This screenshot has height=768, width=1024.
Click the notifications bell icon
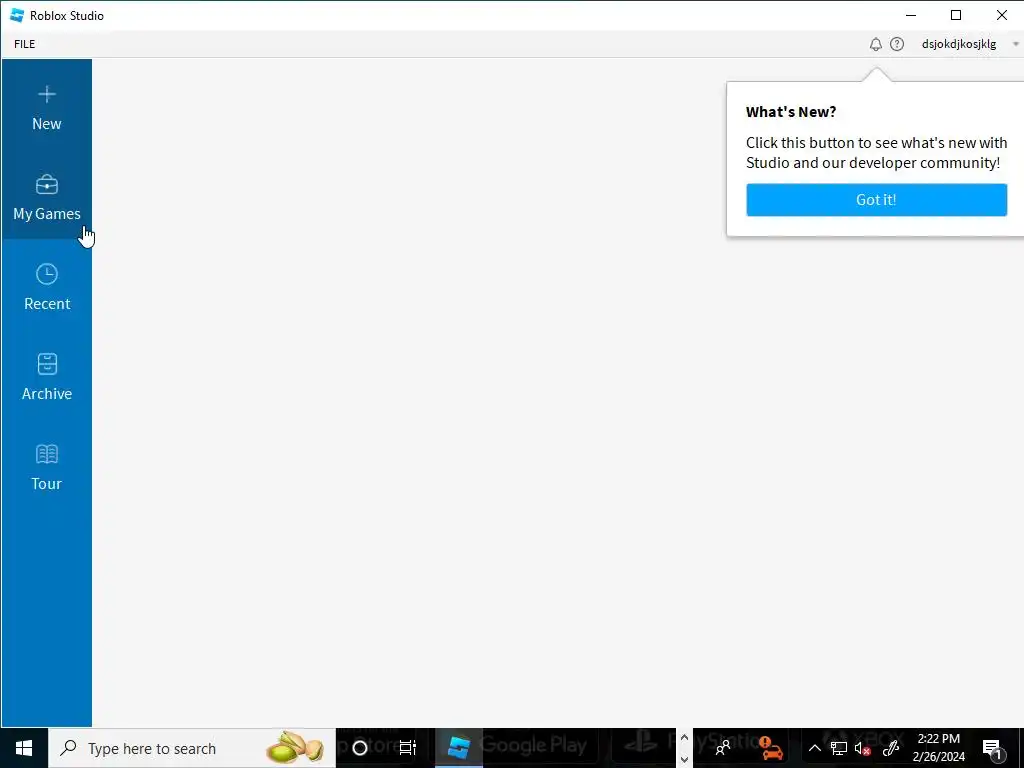876,44
